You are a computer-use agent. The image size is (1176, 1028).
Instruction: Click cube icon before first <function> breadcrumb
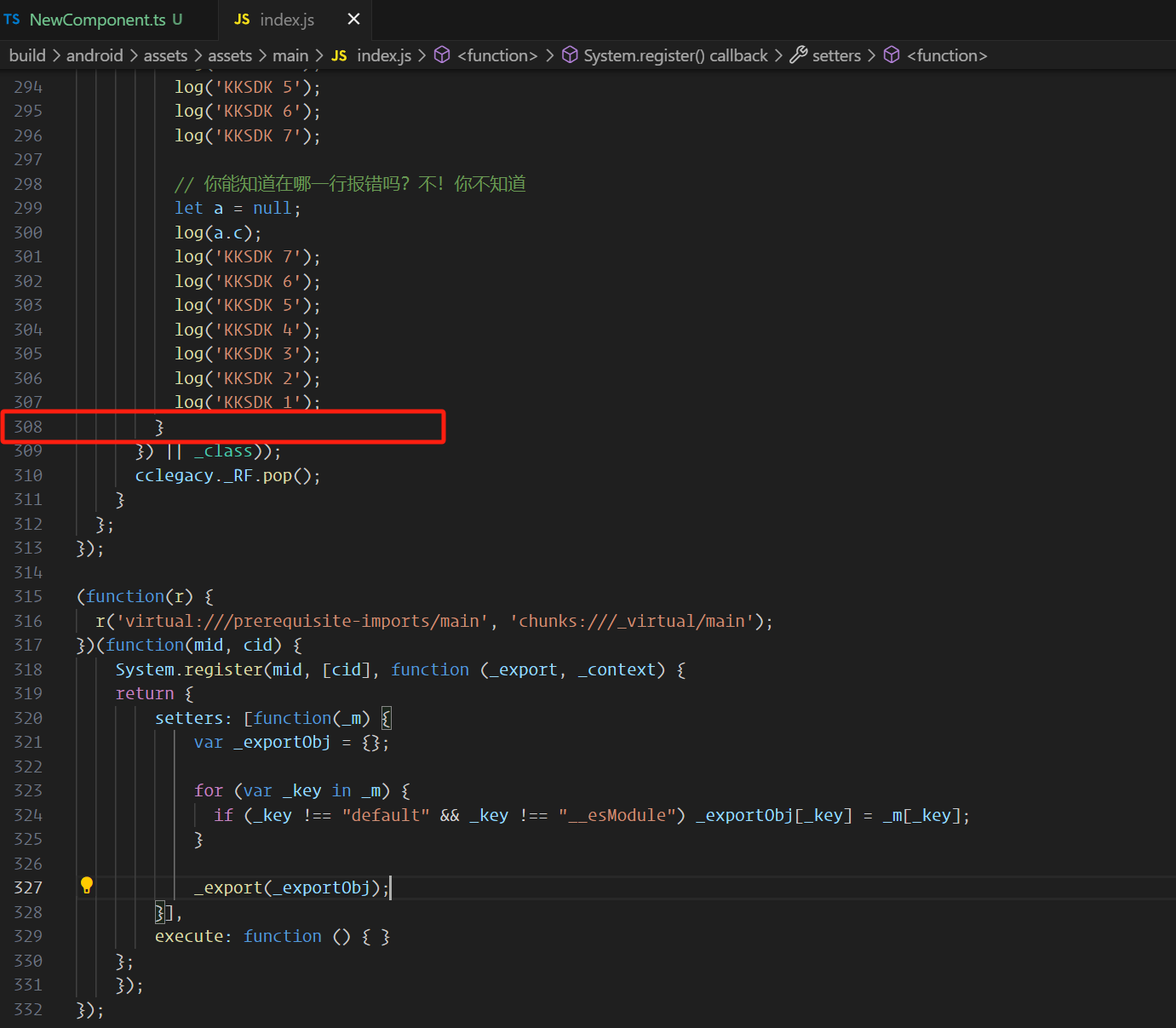coord(442,55)
